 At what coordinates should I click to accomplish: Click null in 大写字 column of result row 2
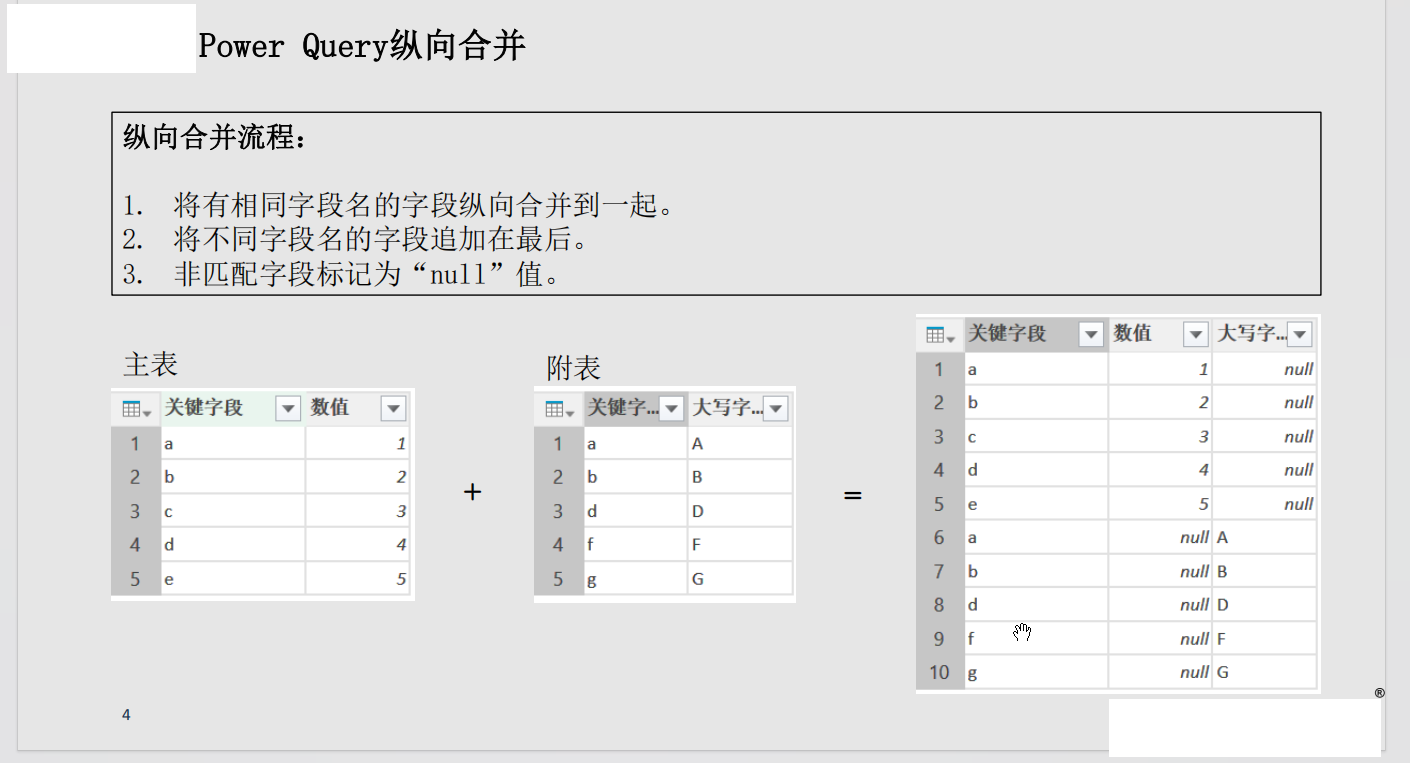tap(1264, 403)
